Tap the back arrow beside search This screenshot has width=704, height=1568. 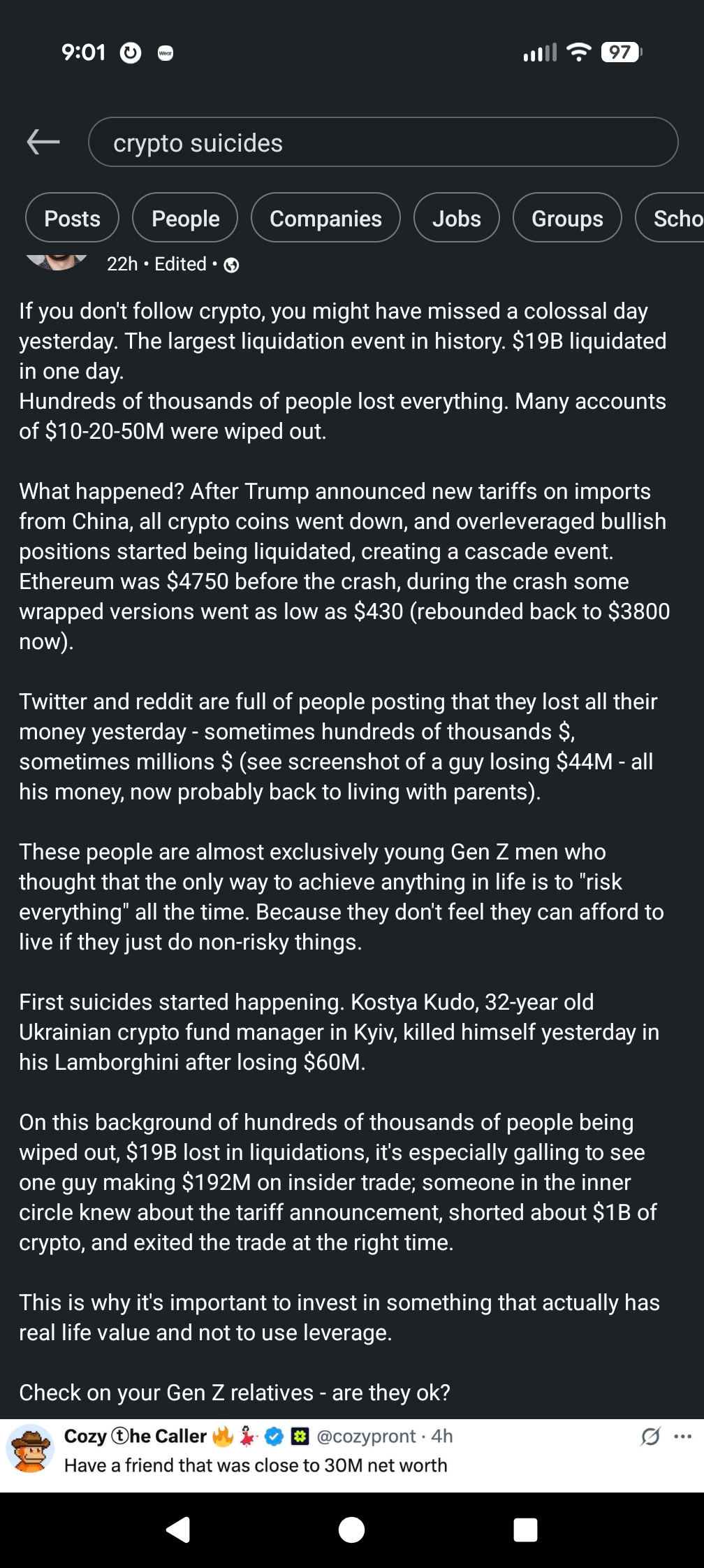[x=43, y=143]
